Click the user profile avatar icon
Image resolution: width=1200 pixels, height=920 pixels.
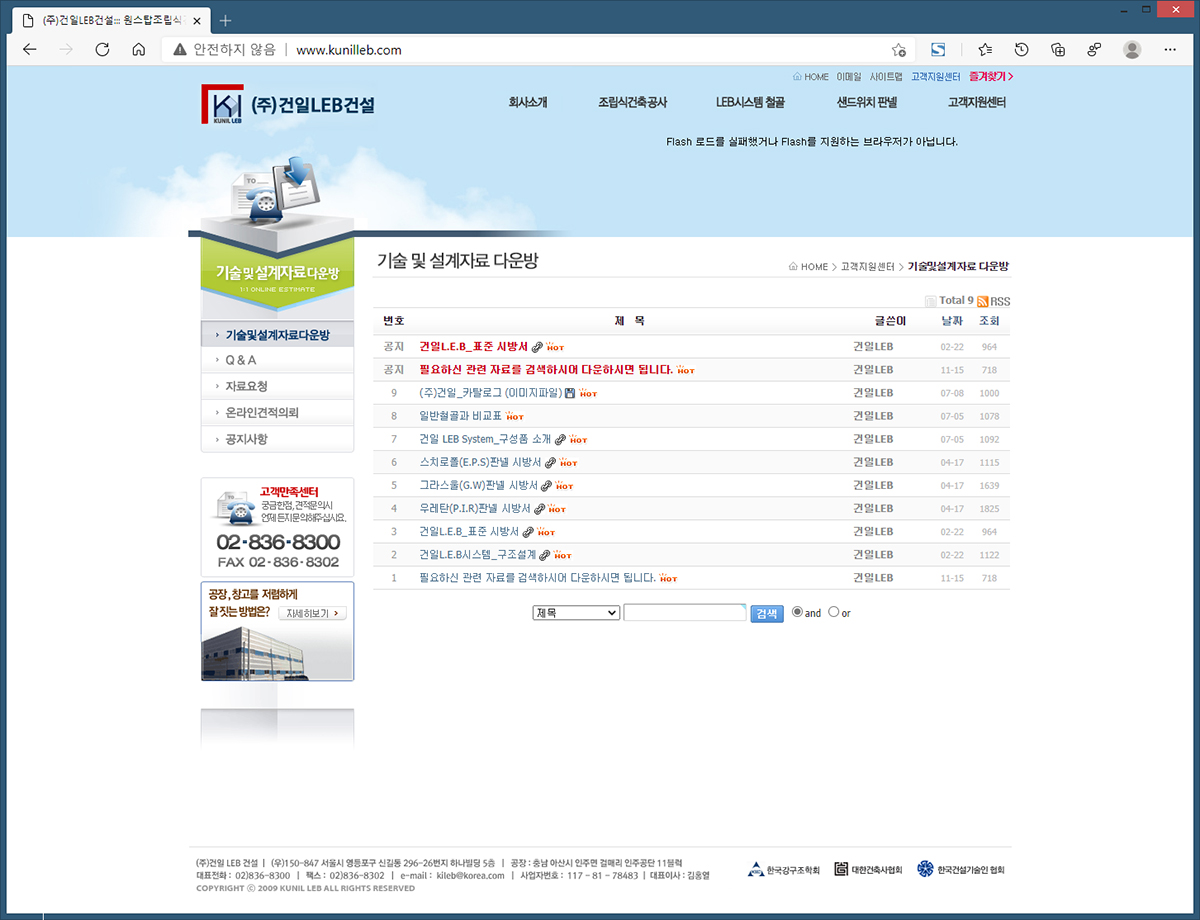coord(1132,50)
